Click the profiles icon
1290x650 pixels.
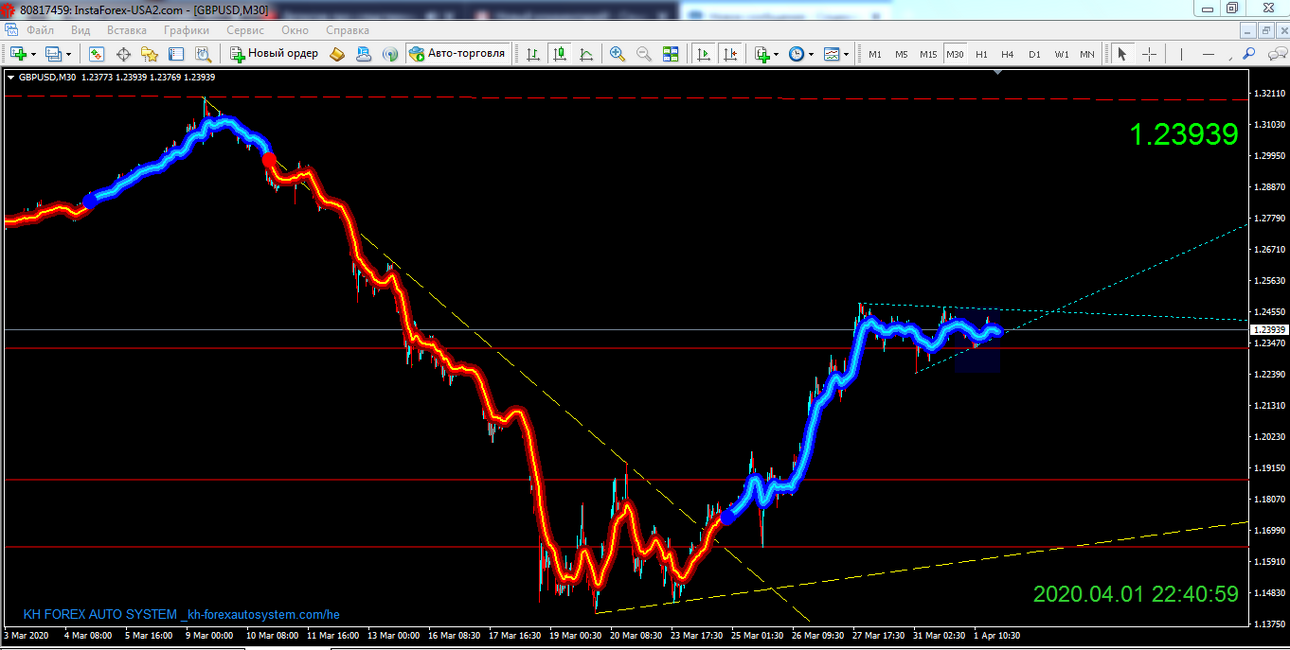tap(53, 54)
